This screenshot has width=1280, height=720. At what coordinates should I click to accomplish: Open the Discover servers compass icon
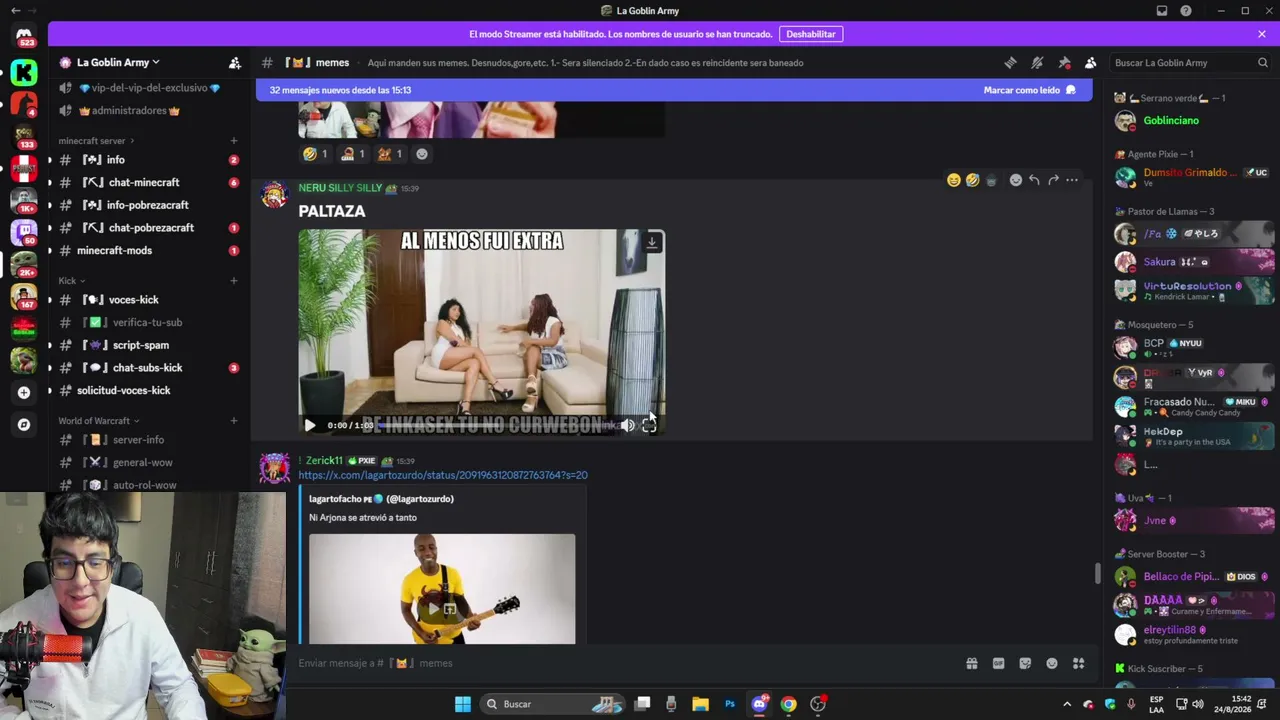coord(24,424)
